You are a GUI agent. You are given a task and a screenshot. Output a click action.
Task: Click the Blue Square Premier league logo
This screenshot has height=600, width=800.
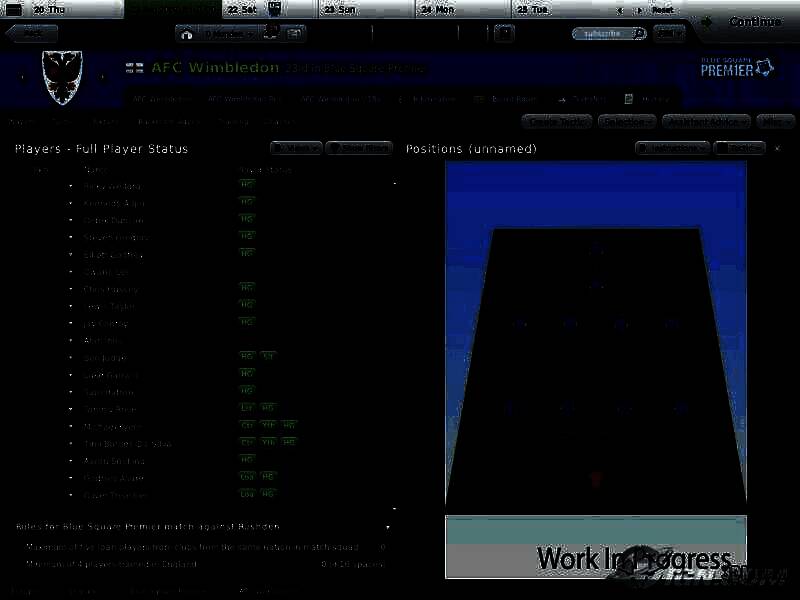pos(737,68)
